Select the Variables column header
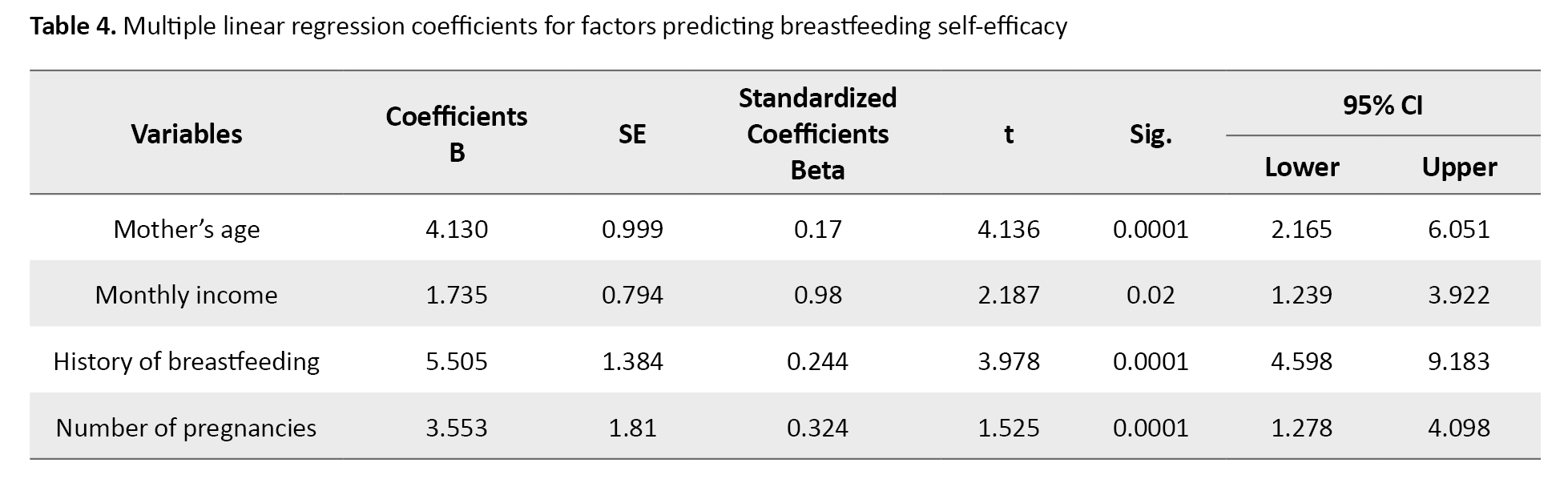 click(x=187, y=134)
